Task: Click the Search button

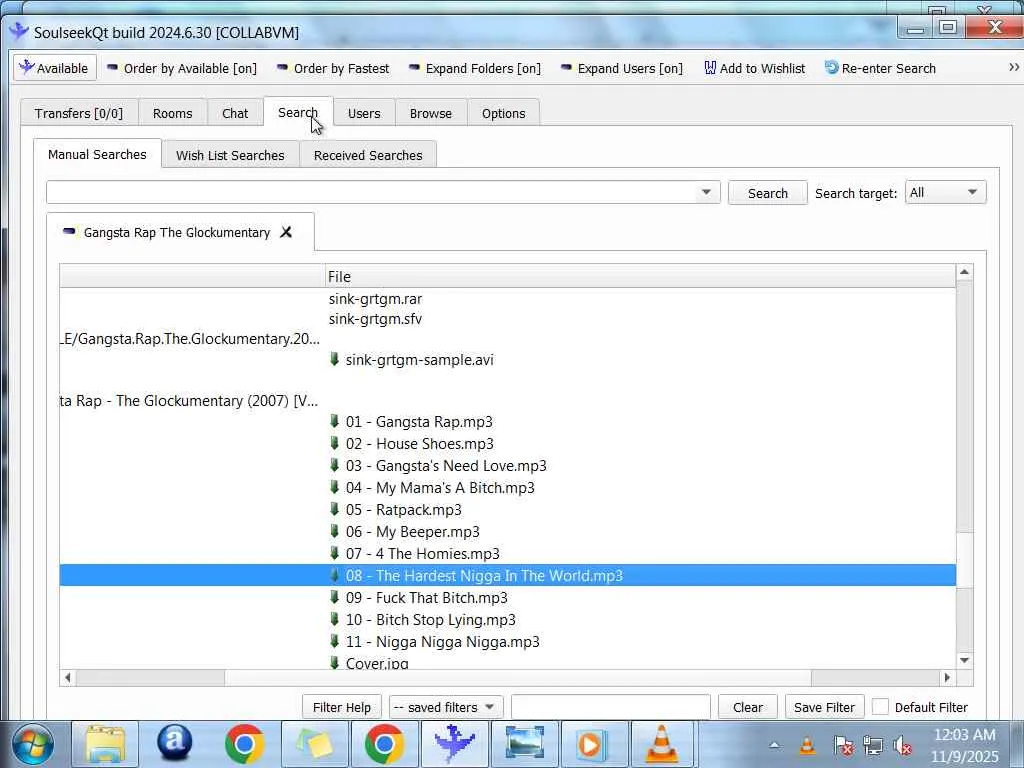Action: click(x=767, y=193)
